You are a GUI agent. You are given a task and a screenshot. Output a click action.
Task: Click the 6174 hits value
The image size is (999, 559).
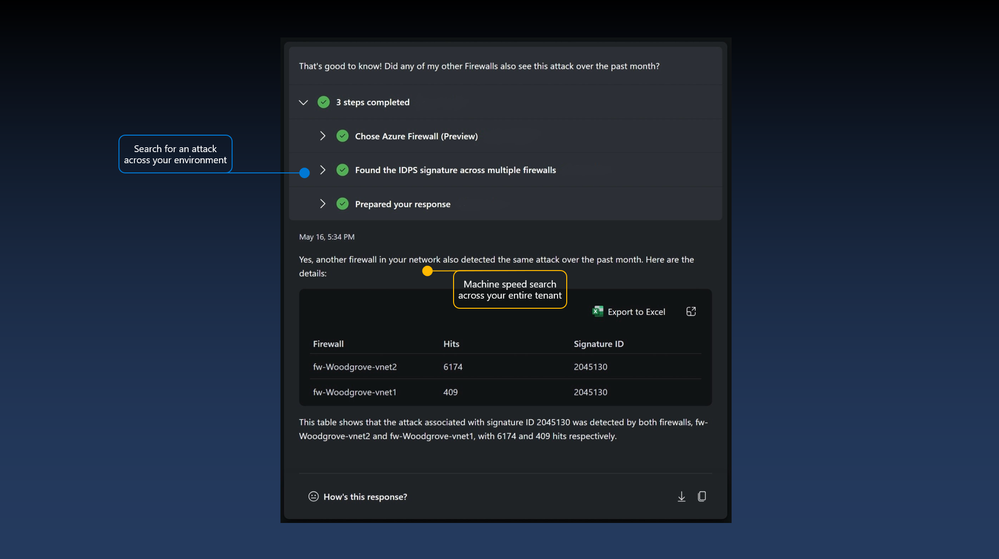453,367
